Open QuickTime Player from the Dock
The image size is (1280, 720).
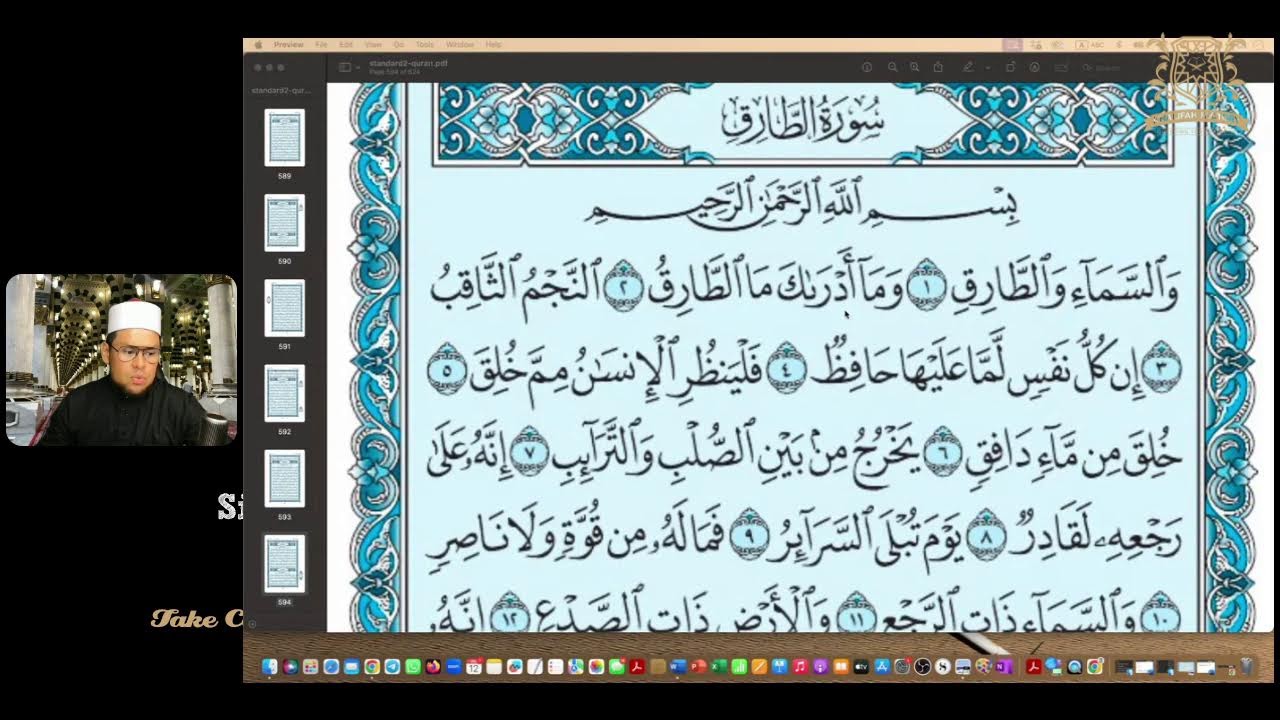coord(1075,667)
